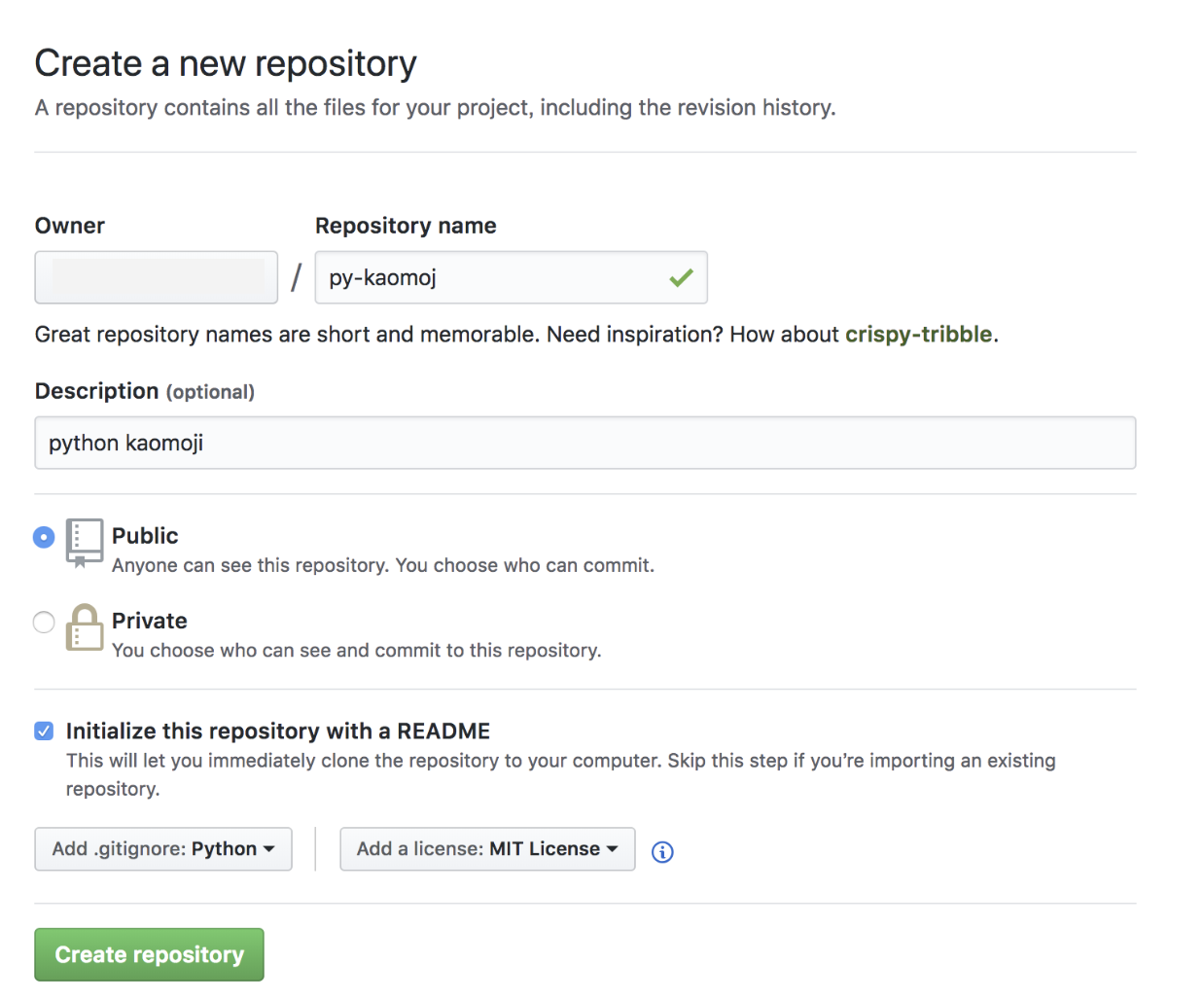This screenshot has height=1000, width=1204.
Task: Select the suggested name crispy-tribble
Action: point(918,334)
